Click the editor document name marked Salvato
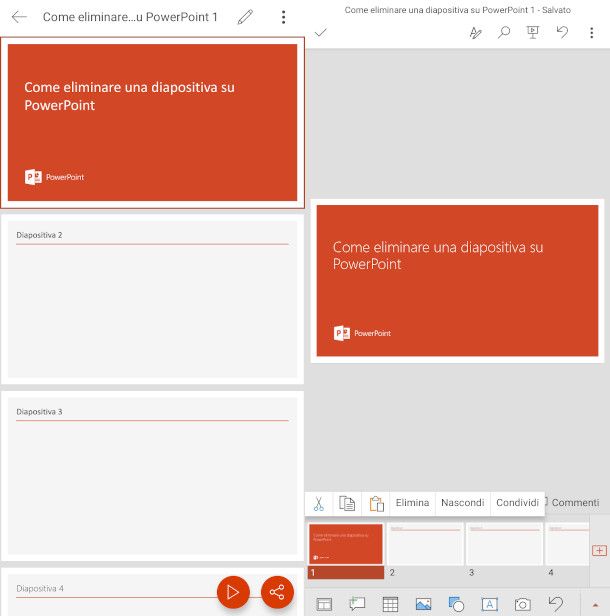 (457, 10)
